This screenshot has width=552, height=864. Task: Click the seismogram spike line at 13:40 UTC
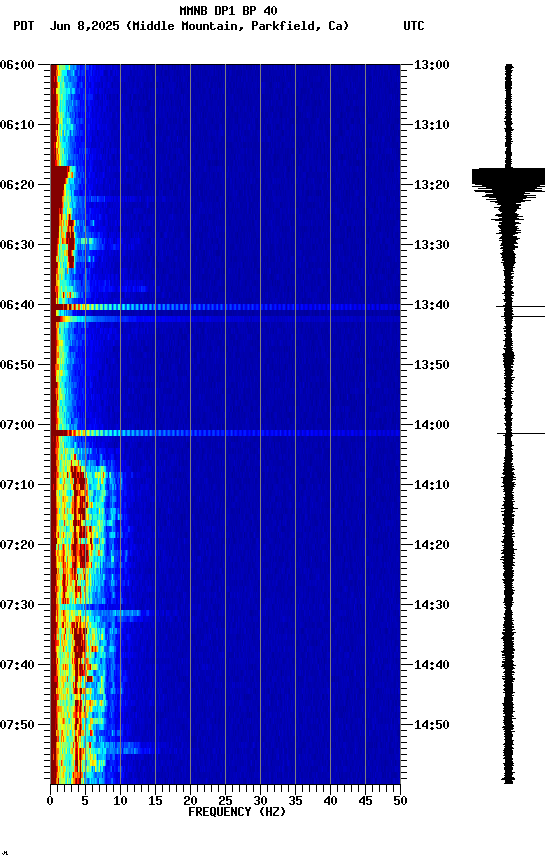pos(521,306)
